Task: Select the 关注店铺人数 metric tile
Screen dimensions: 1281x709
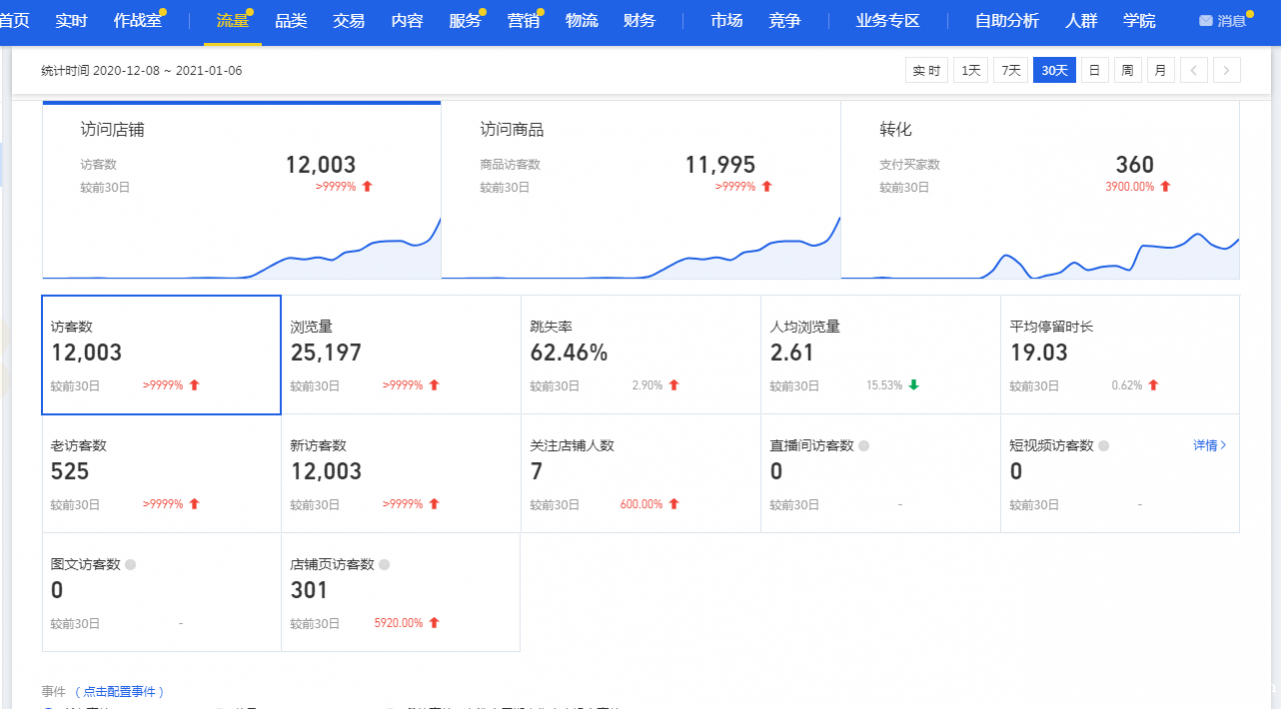Action: click(x=641, y=474)
